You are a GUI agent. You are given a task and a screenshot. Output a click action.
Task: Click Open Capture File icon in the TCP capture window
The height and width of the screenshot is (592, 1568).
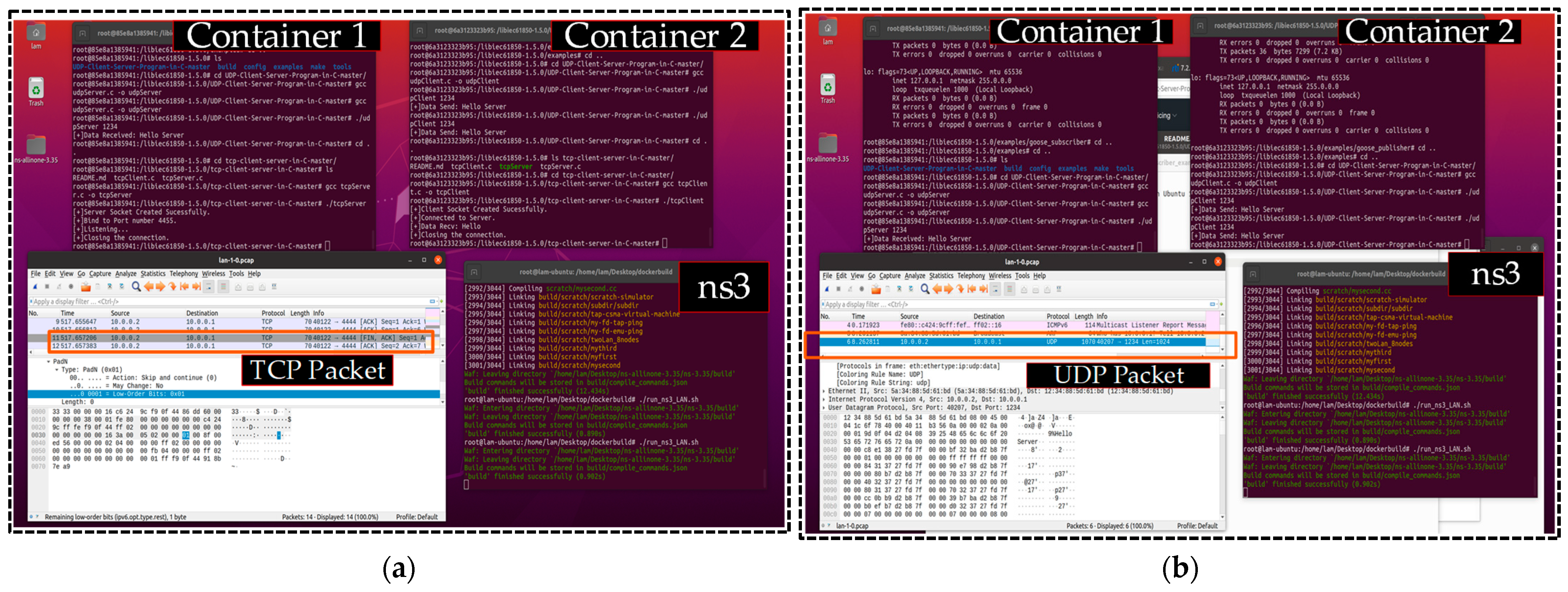pos(86,287)
